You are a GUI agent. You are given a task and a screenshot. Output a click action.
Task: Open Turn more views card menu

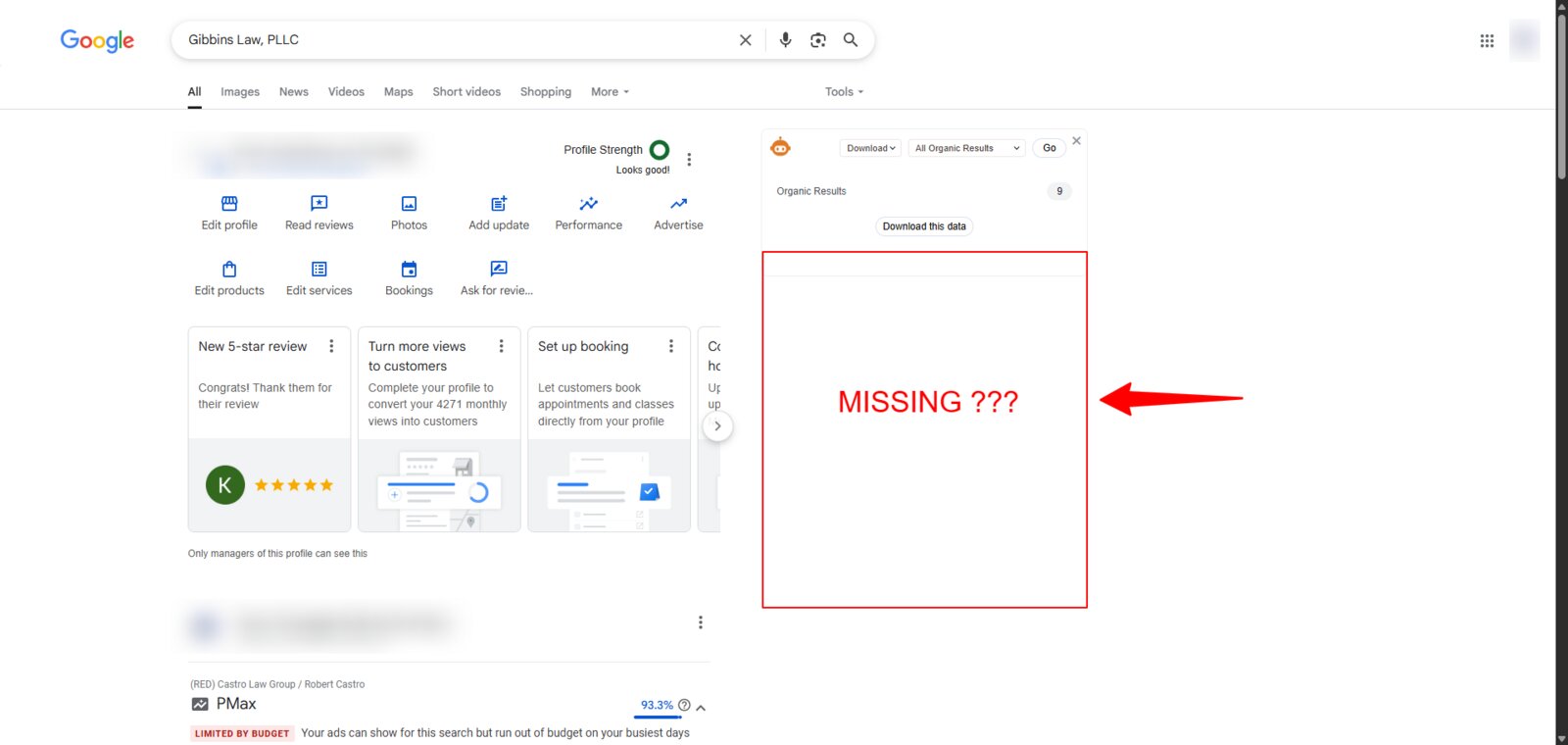(501, 346)
